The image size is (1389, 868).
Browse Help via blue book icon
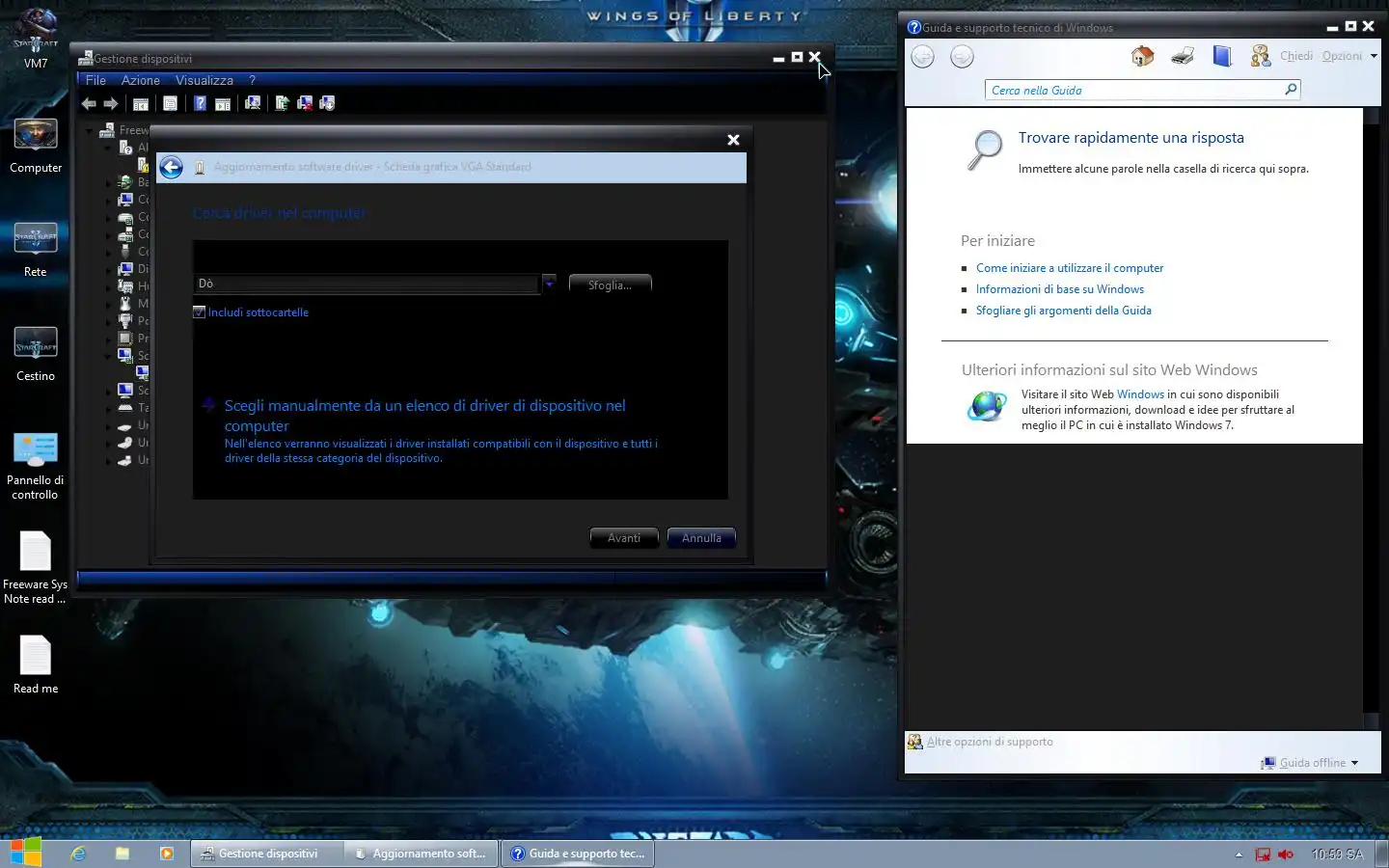point(1222,57)
